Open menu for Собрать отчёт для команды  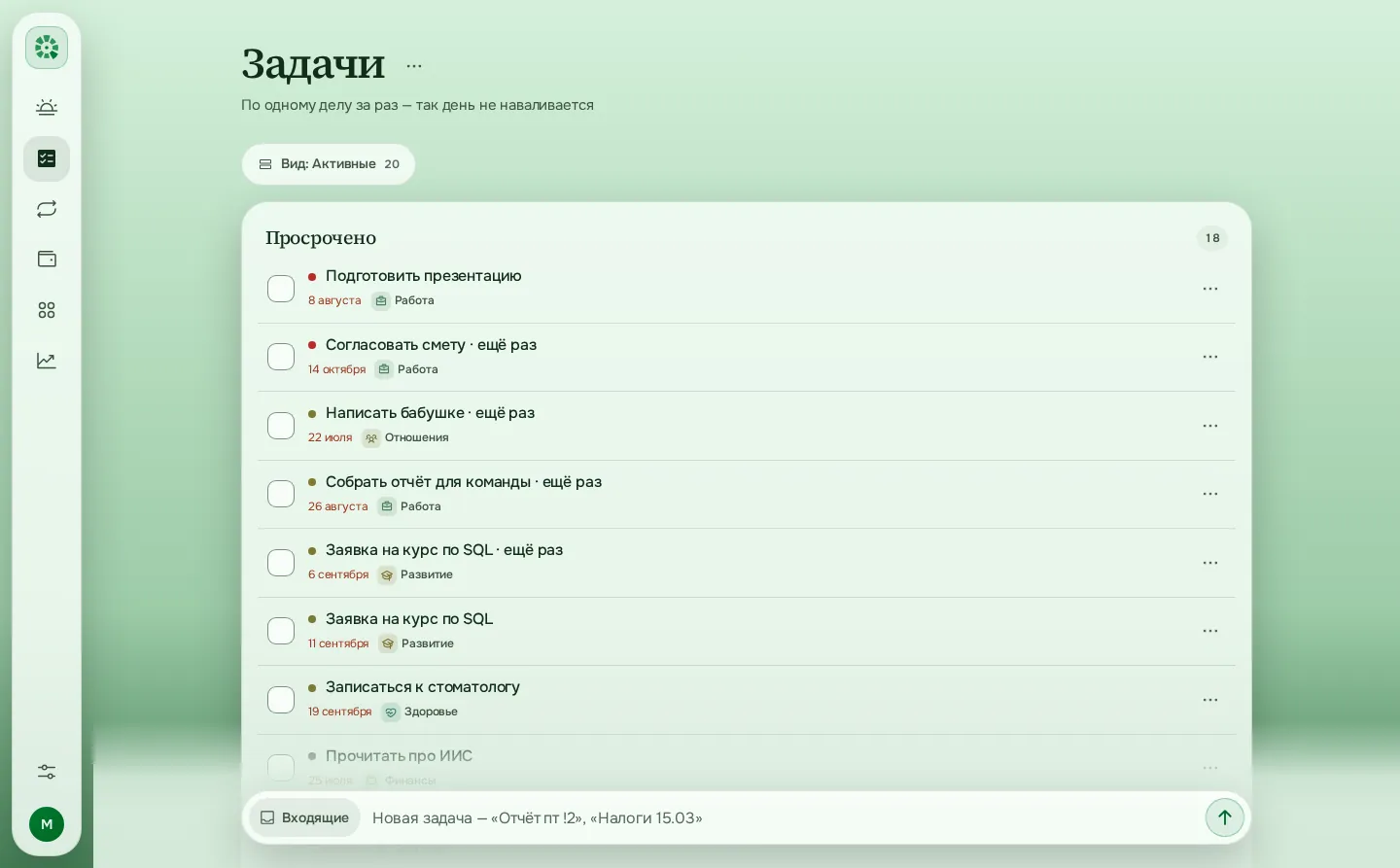click(x=1210, y=494)
